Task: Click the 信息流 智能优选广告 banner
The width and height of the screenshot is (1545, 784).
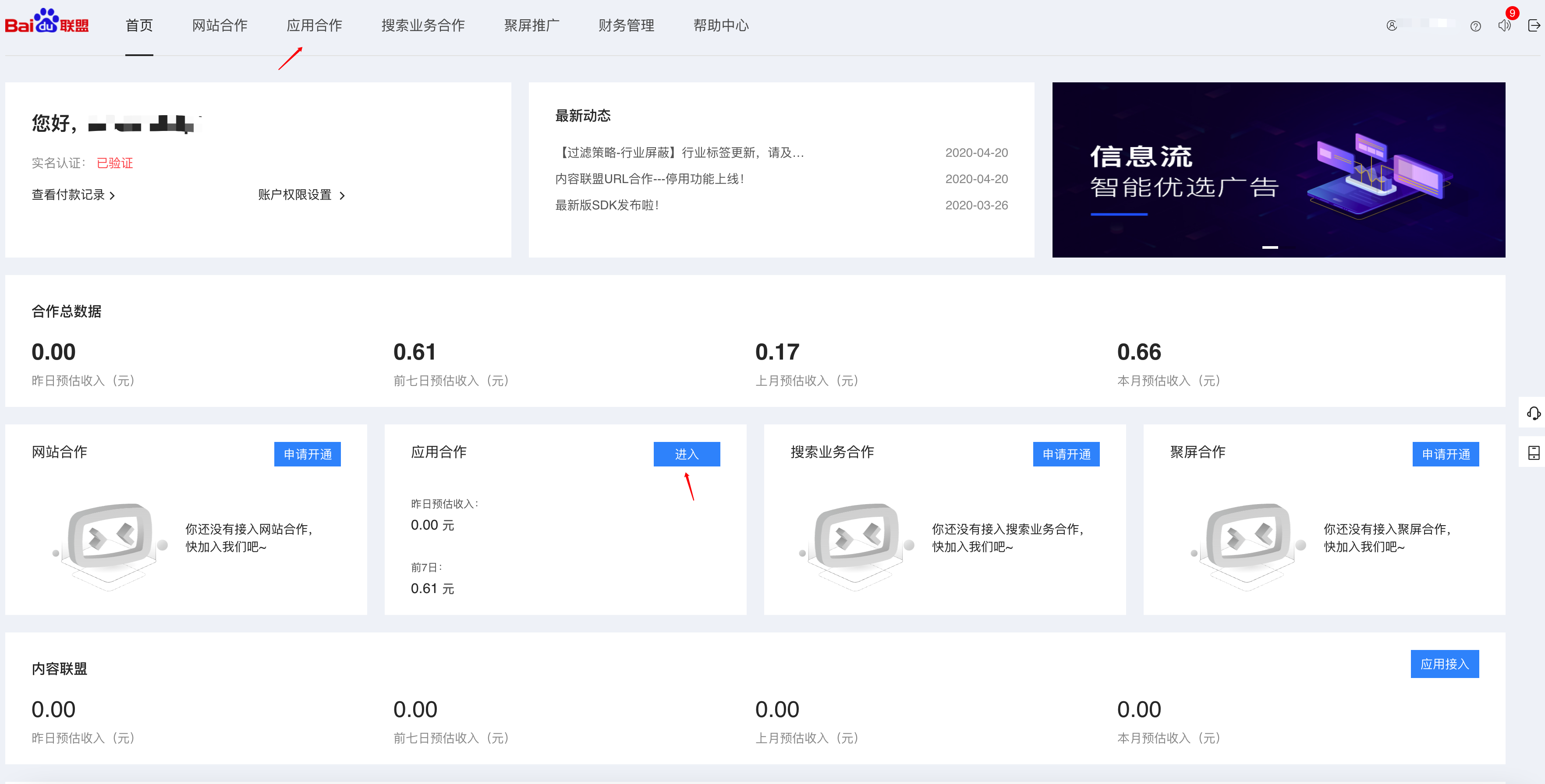Action: 1278,170
